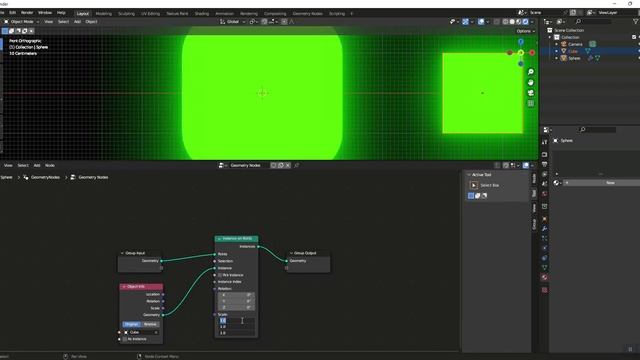Viewport: 640px width, 360px height.
Task: Collapse the Group Output node
Action: 291,253
